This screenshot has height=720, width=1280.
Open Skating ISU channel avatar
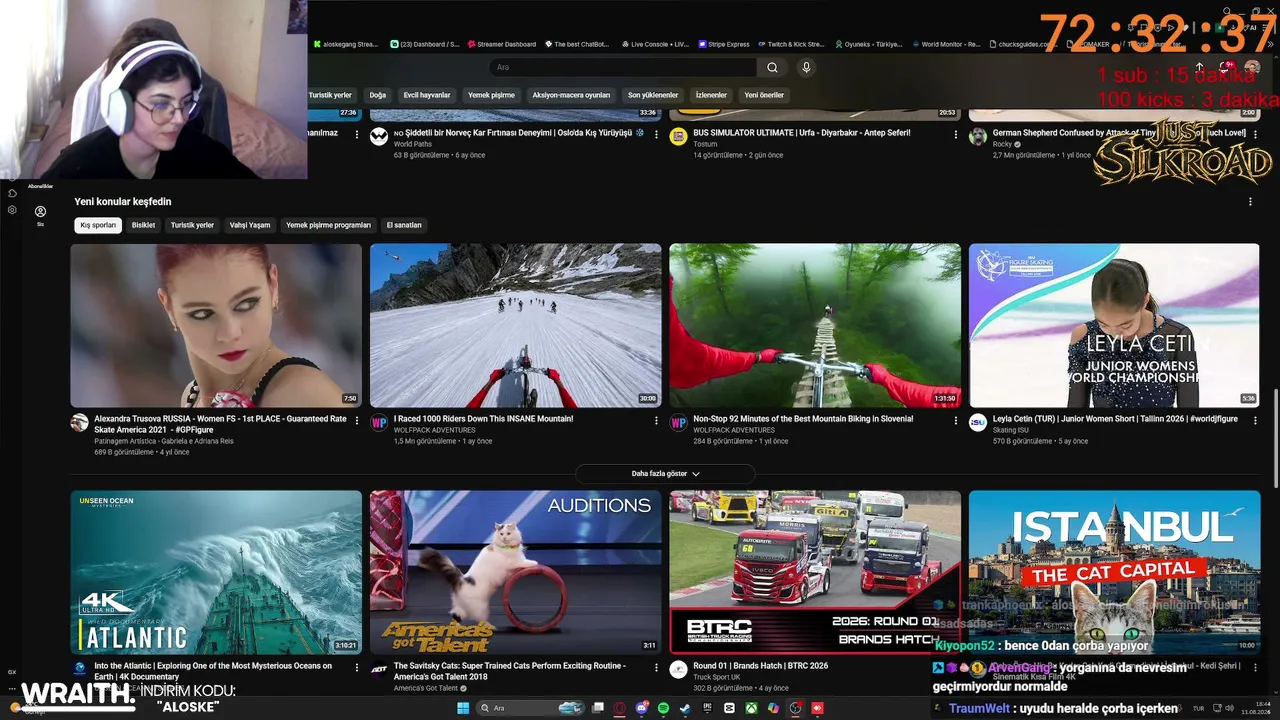(x=978, y=423)
